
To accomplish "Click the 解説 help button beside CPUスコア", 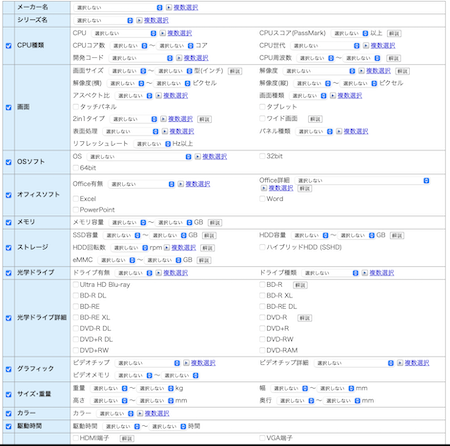I will pyautogui.click(x=394, y=34).
